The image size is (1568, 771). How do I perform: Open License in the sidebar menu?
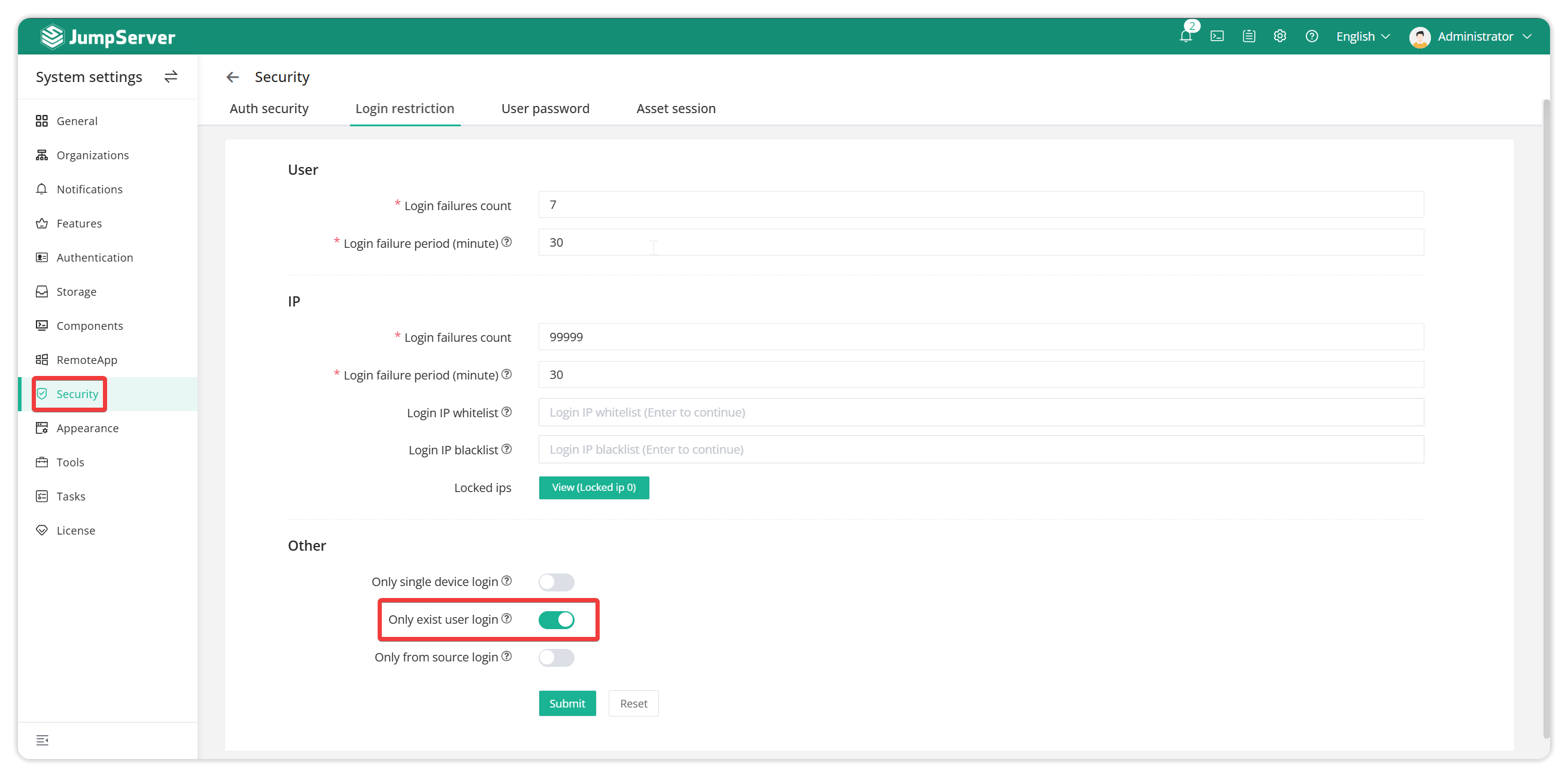[107, 530]
